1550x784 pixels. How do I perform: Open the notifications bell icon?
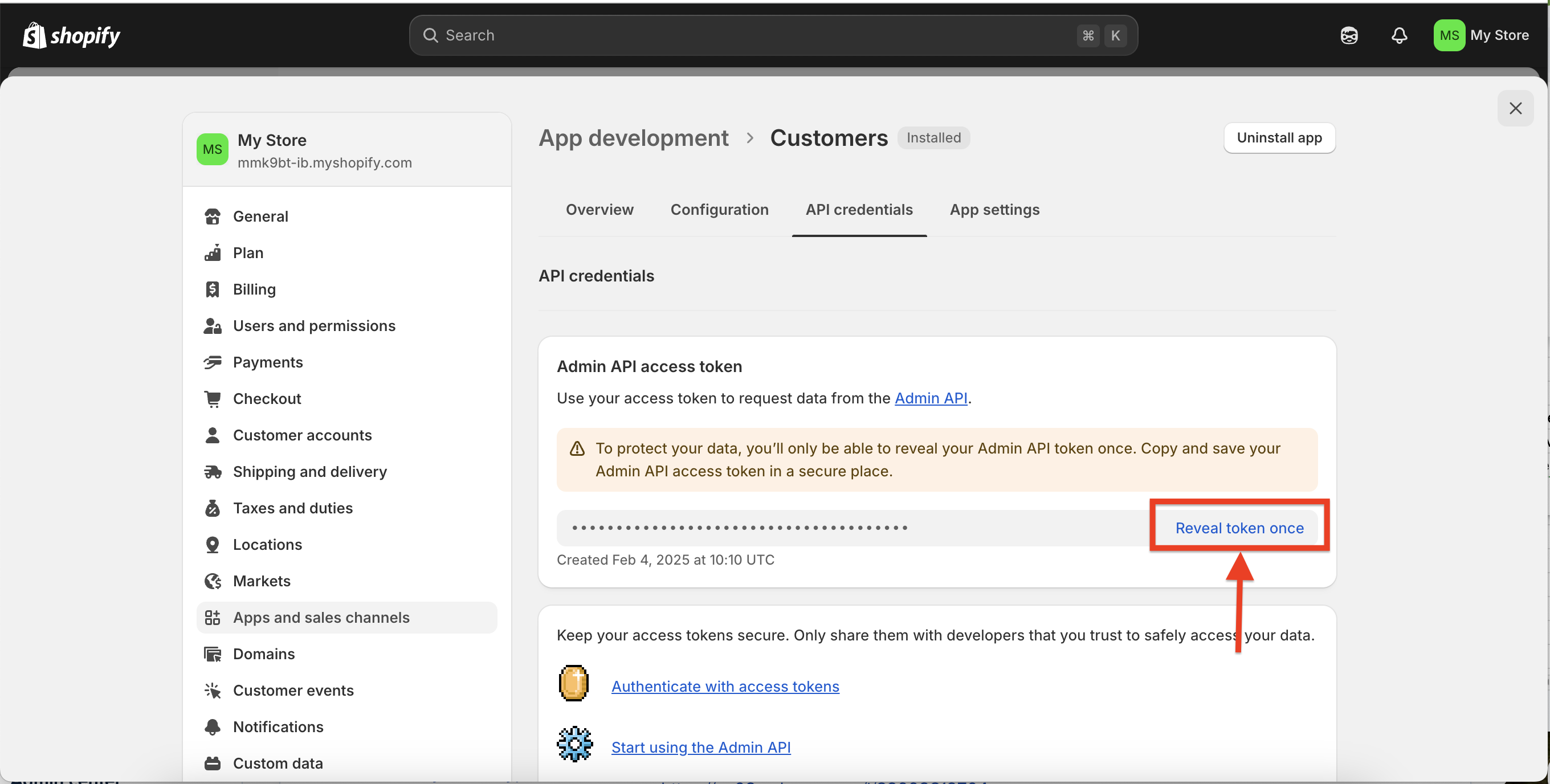pos(1399,35)
